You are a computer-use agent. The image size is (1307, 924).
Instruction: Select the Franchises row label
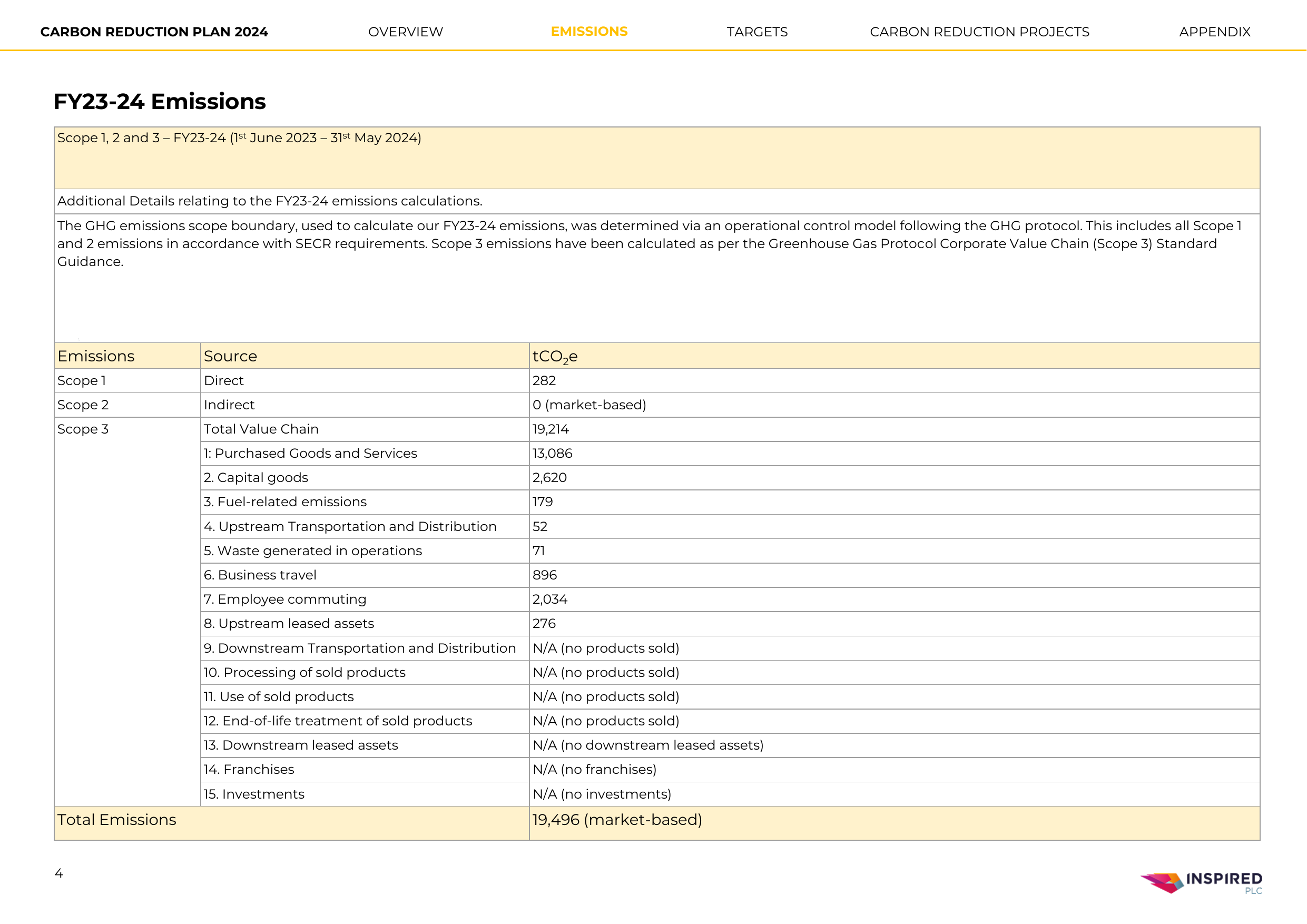[249, 770]
